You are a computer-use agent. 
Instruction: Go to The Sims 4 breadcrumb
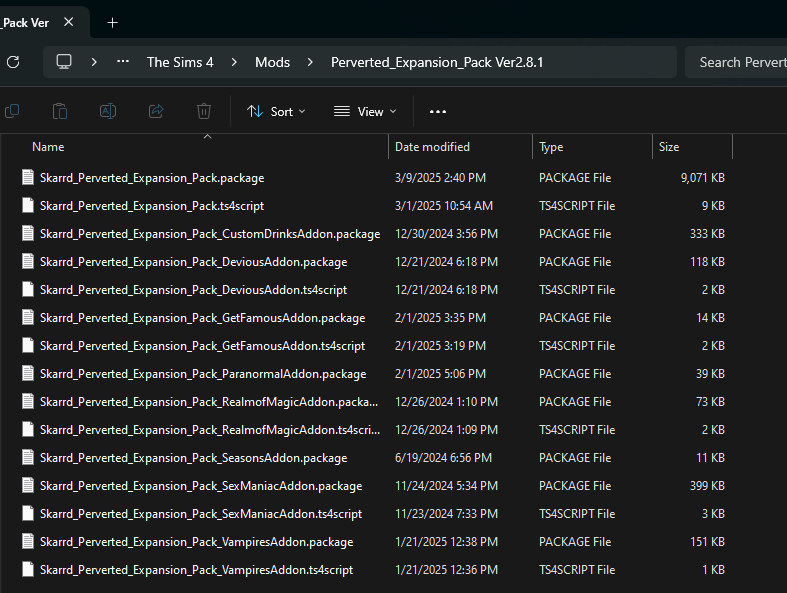(x=180, y=62)
